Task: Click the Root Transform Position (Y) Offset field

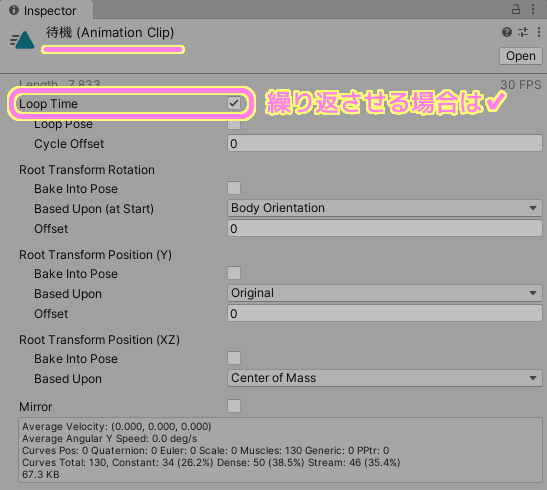Action: click(x=385, y=314)
